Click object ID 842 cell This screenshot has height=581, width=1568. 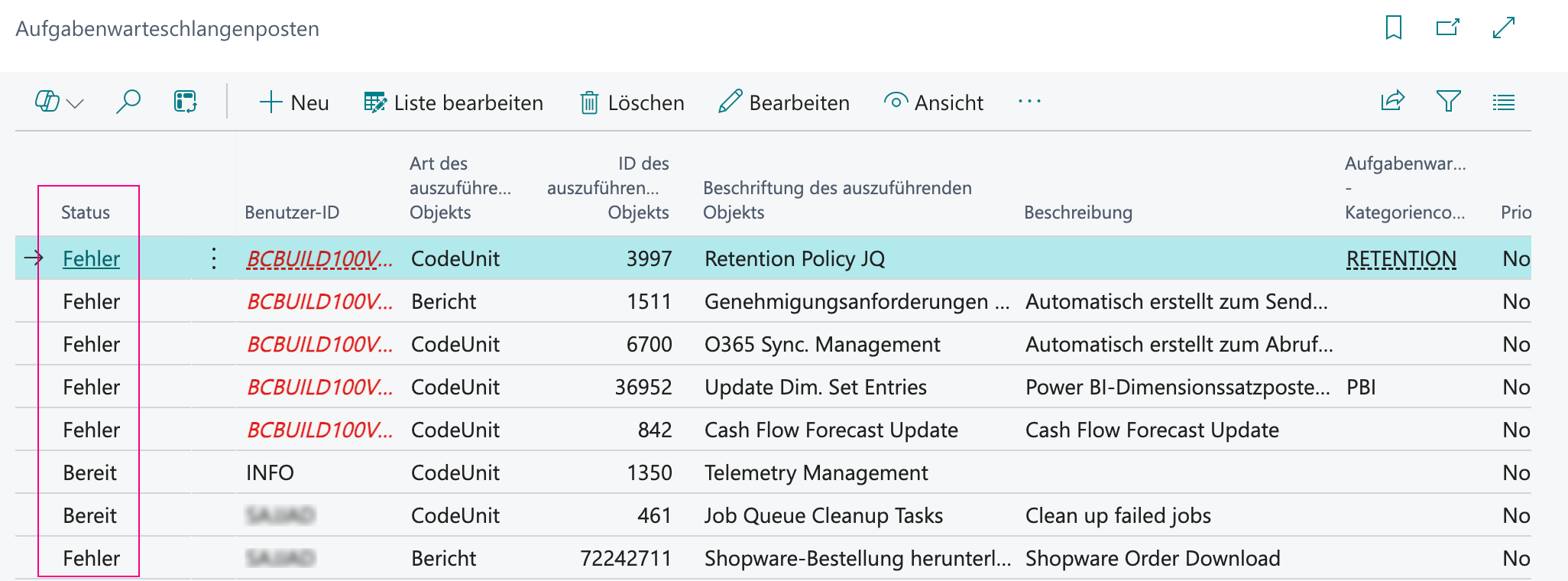pos(655,430)
